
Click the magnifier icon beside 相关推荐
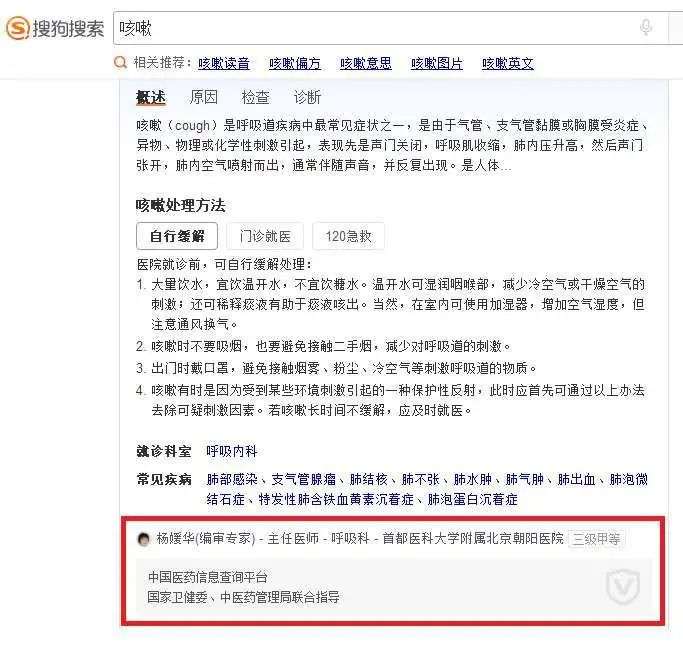[x=120, y=63]
